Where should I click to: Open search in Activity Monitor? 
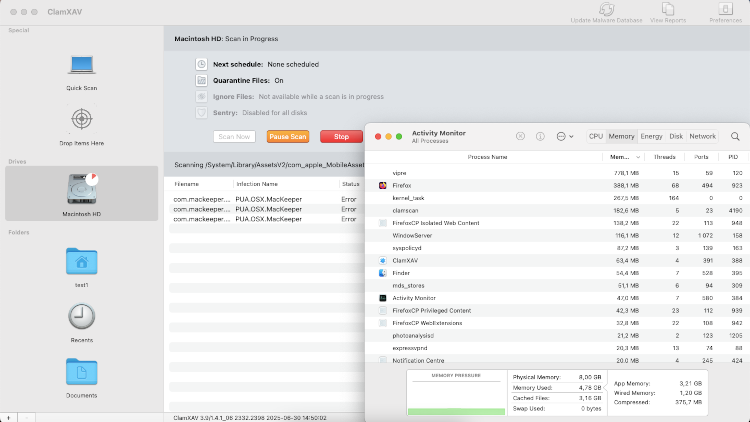(735, 136)
